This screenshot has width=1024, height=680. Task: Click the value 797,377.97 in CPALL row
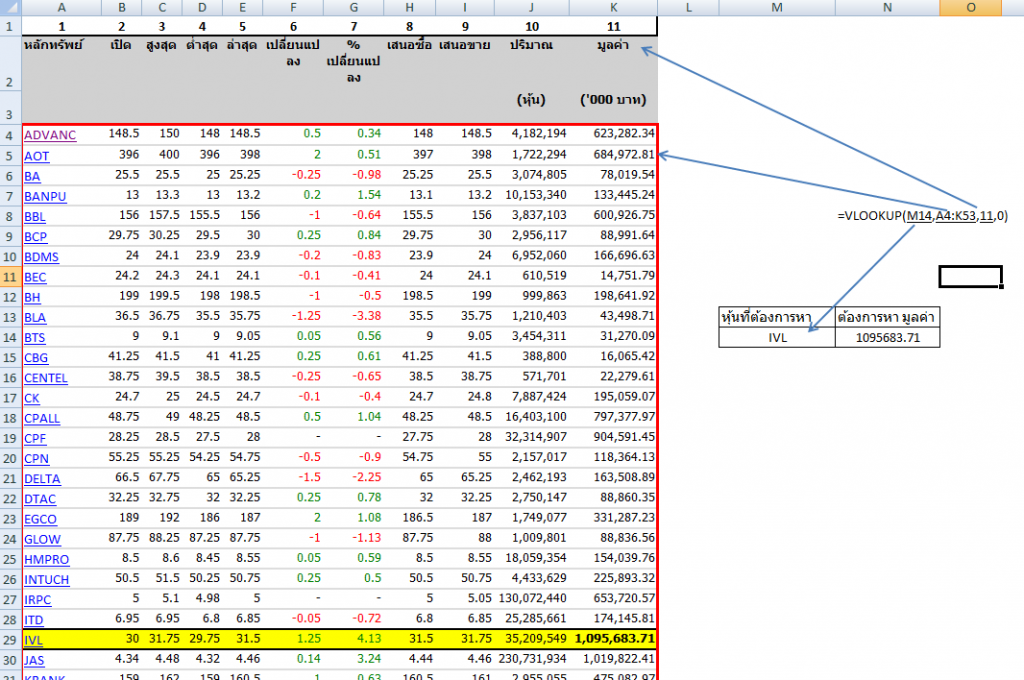[x=614, y=417]
